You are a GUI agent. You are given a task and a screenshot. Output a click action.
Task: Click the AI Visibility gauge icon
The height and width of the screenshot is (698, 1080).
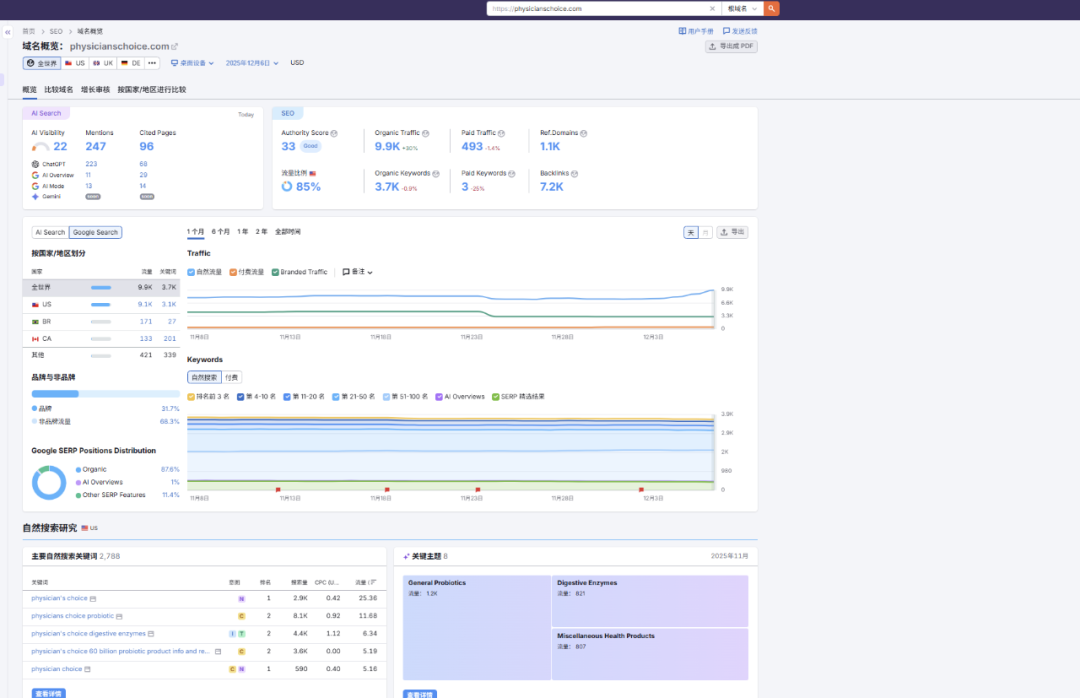coord(41,147)
